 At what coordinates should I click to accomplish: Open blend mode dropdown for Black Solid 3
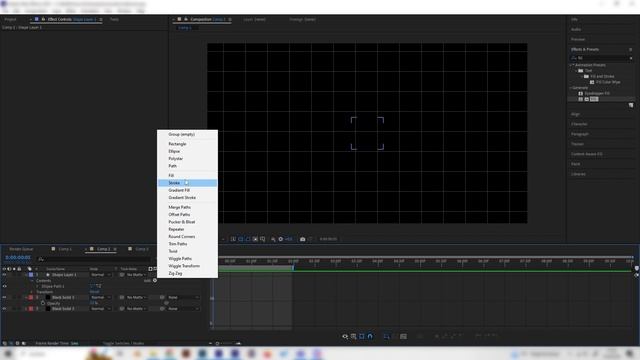click(x=100, y=298)
